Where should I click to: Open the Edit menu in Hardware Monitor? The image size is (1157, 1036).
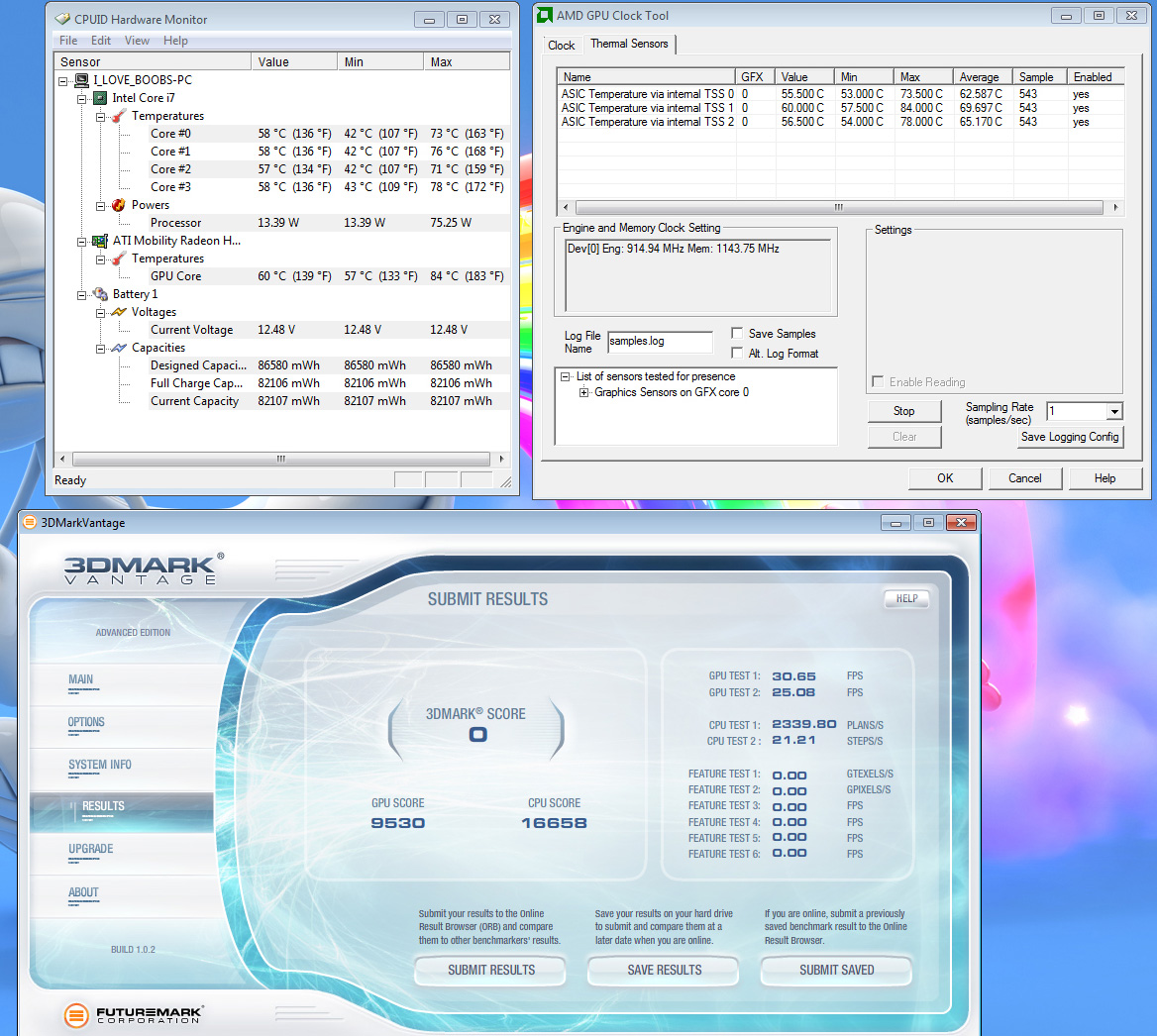click(100, 41)
